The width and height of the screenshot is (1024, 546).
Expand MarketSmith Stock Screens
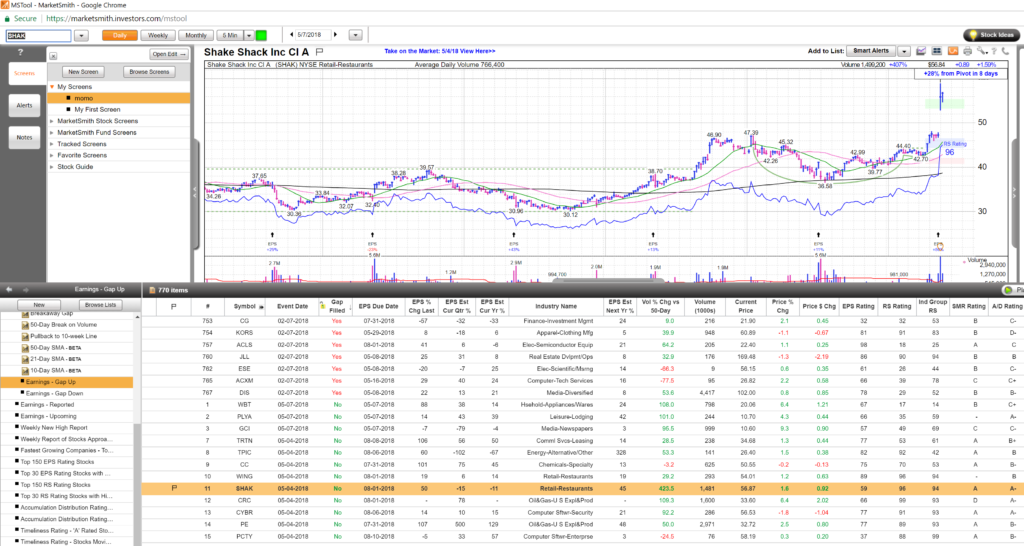(52, 121)
